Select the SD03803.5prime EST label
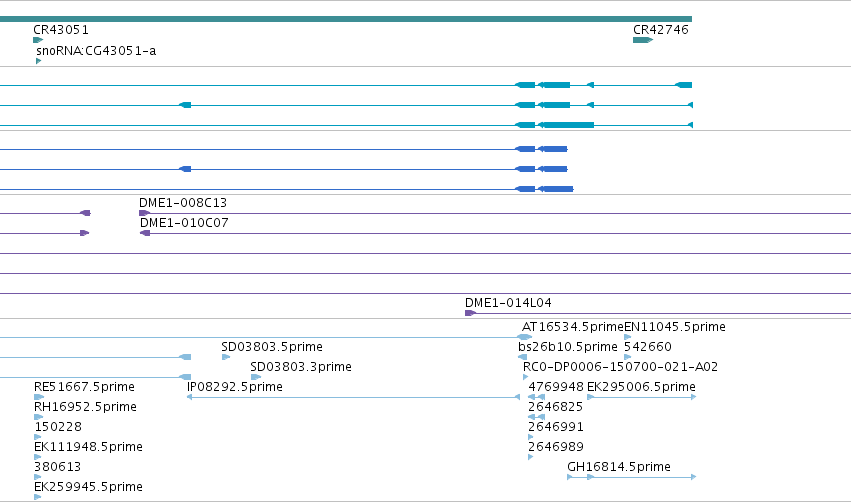 coord(272,347)
